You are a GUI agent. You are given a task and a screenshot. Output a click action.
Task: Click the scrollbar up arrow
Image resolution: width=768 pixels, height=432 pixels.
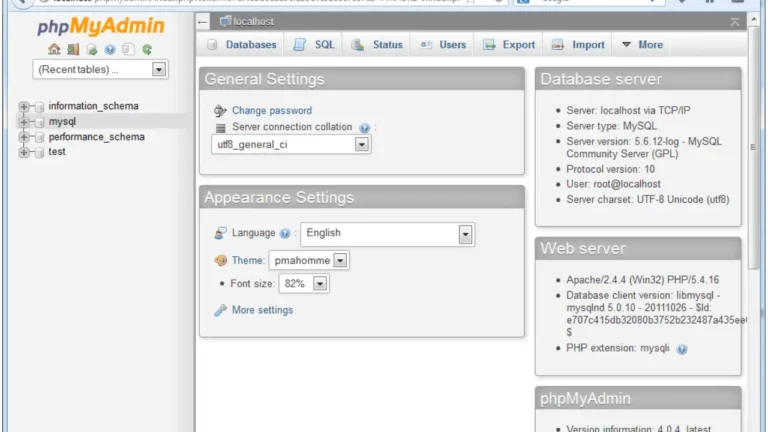(x=753, y=19)
